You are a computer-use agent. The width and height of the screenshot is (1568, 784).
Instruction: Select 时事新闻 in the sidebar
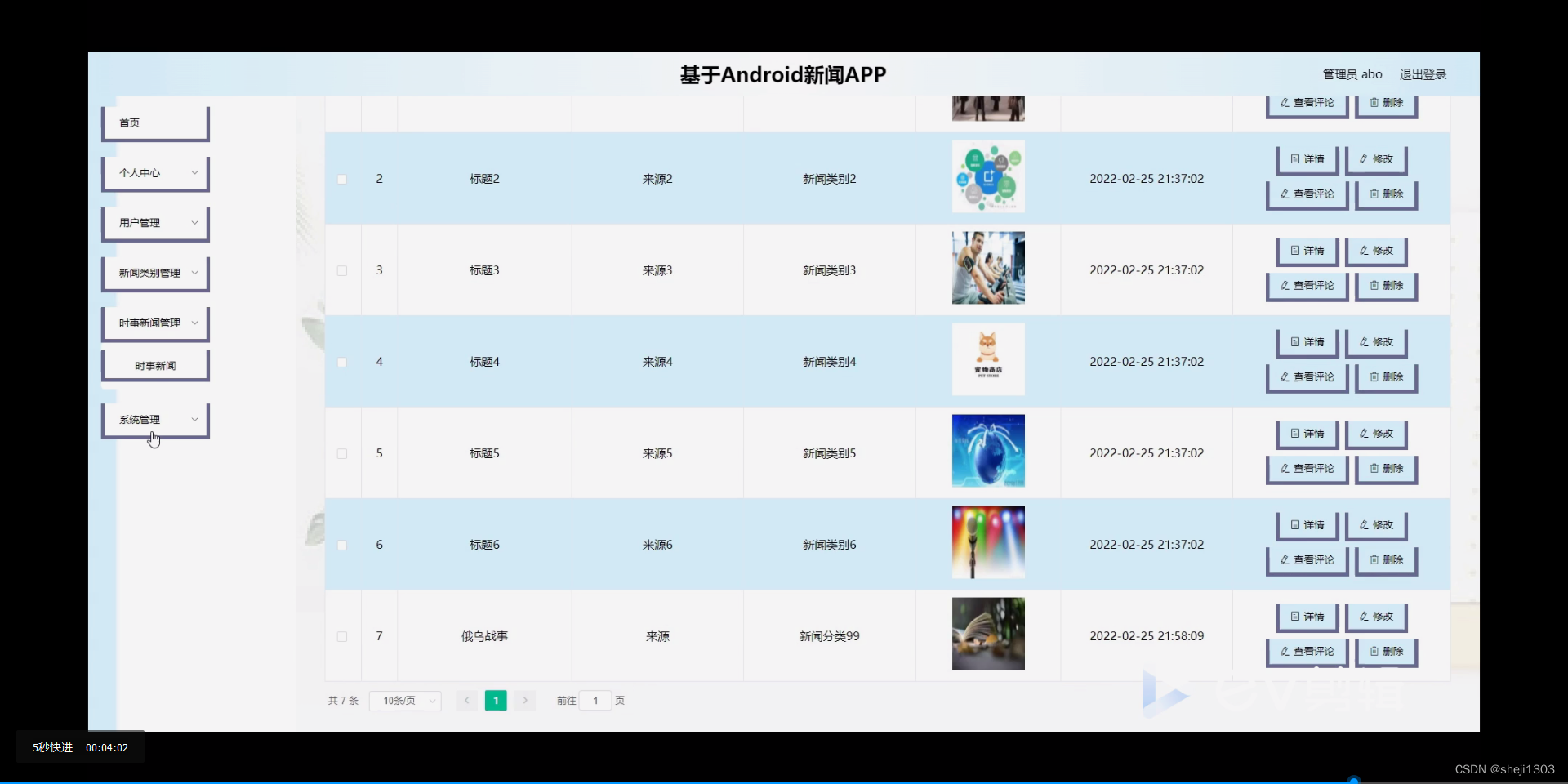(154, 364)
